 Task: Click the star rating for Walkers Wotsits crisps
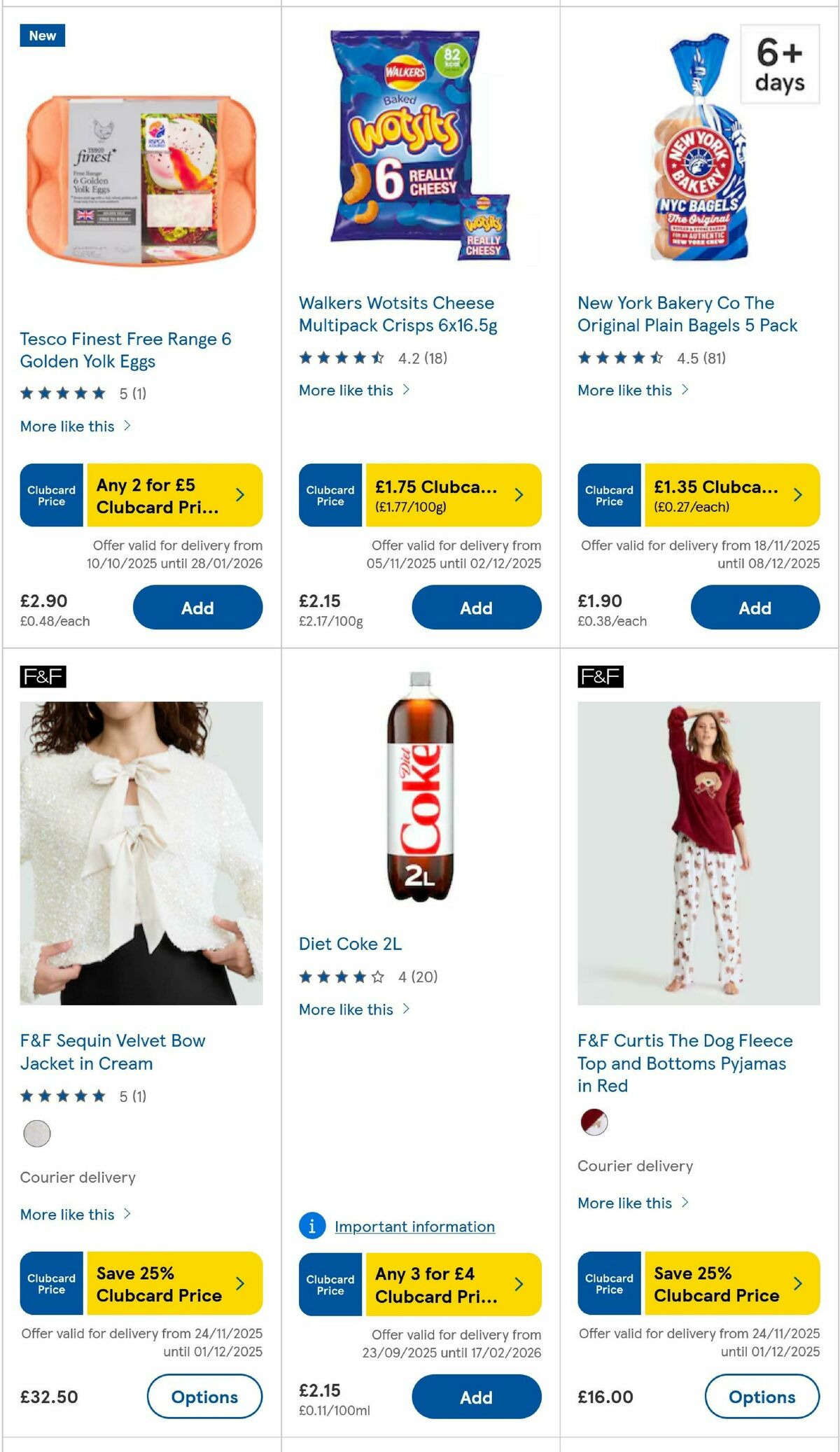[x=339, y=356]
